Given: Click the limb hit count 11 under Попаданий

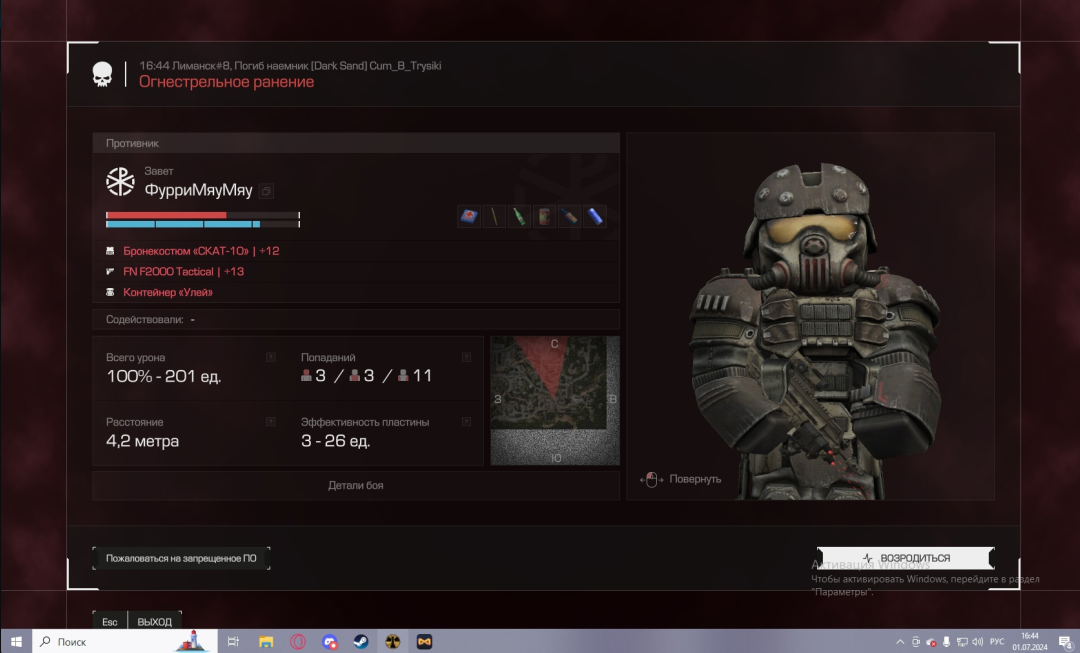Looking at the screenshot, I should [x=415, y=375].
